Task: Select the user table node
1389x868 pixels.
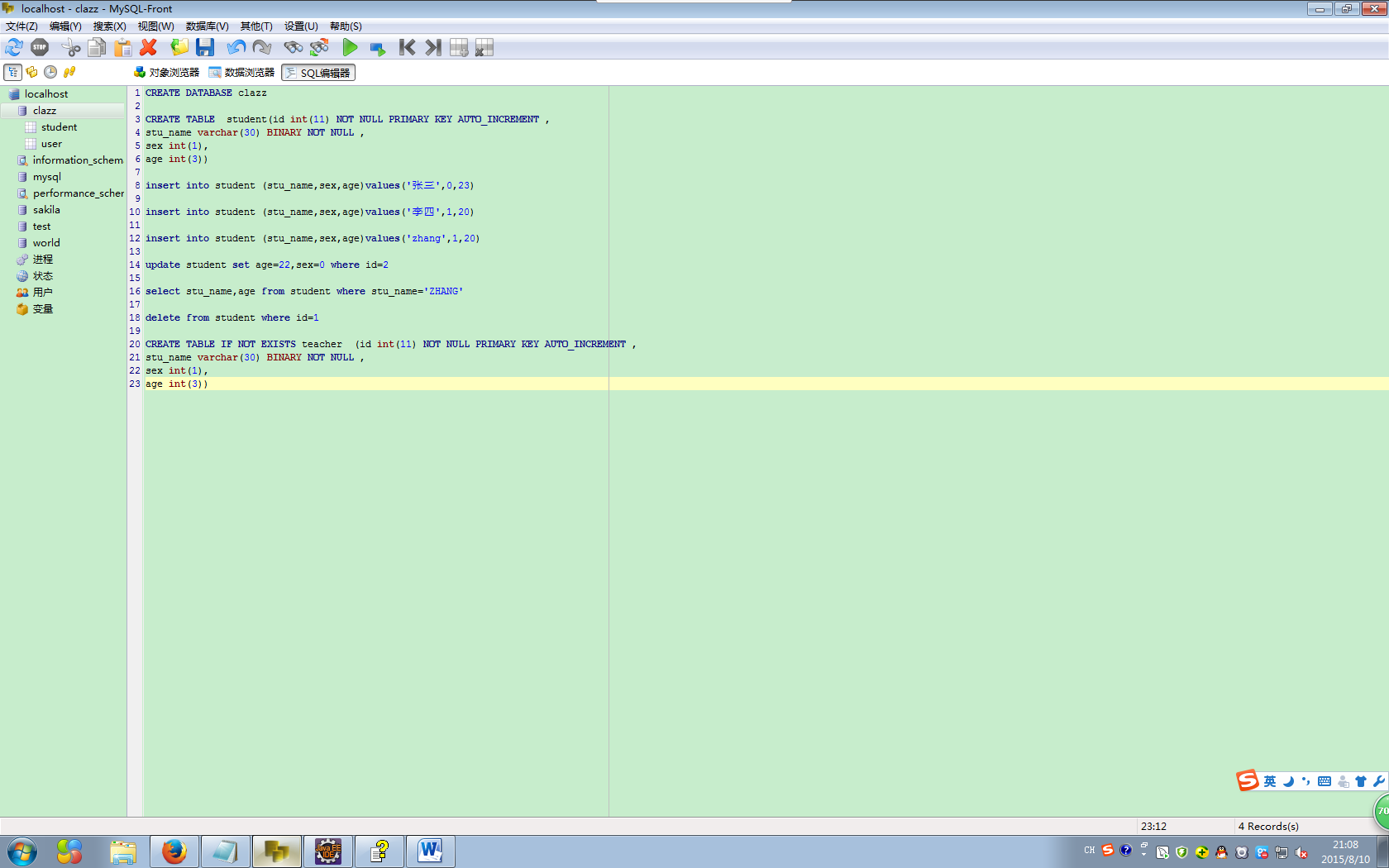Action: point(51,144)
